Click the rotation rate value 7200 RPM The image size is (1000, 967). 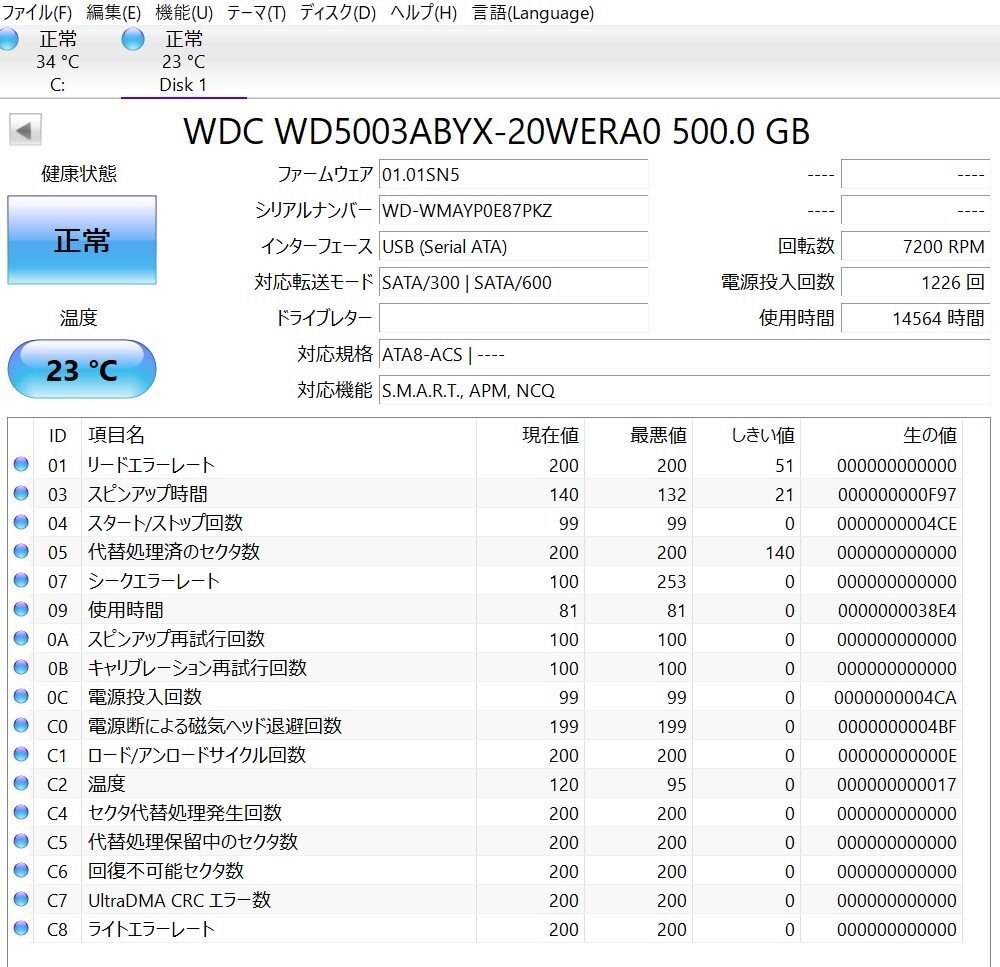915,246
